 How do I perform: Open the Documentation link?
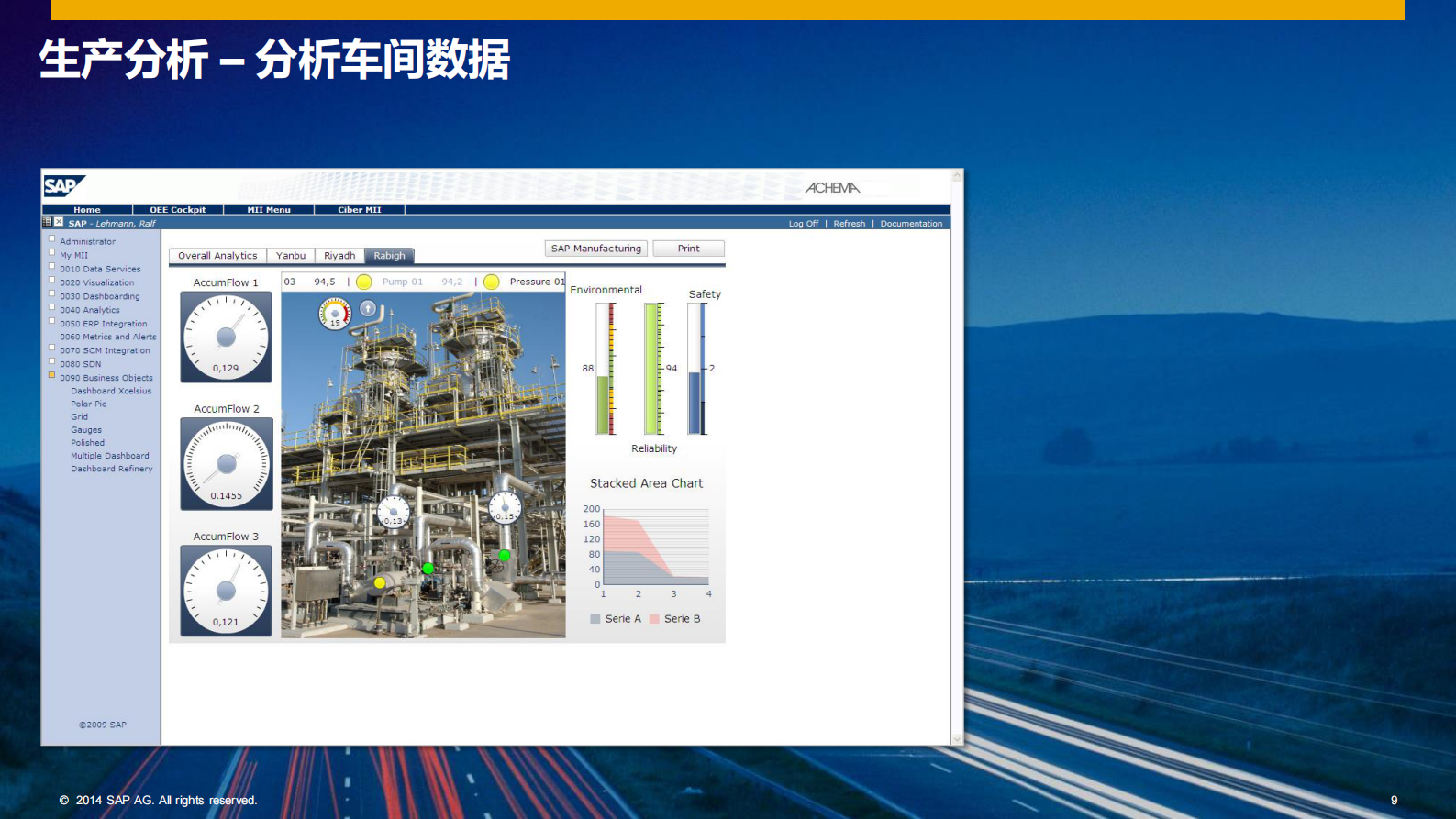point(911,224)
